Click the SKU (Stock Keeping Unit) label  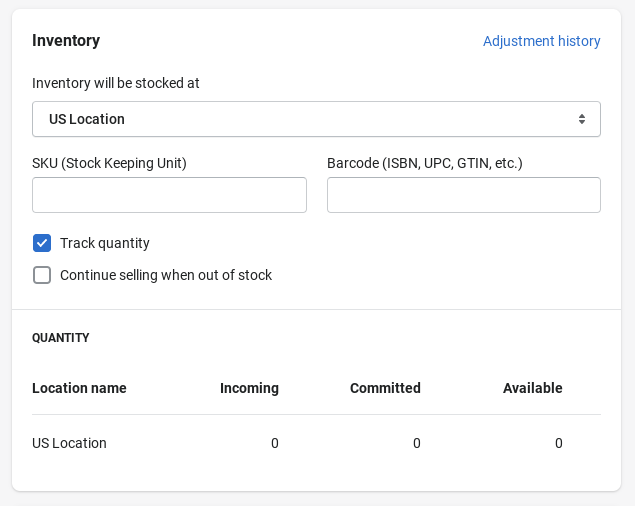coord(109,163)
